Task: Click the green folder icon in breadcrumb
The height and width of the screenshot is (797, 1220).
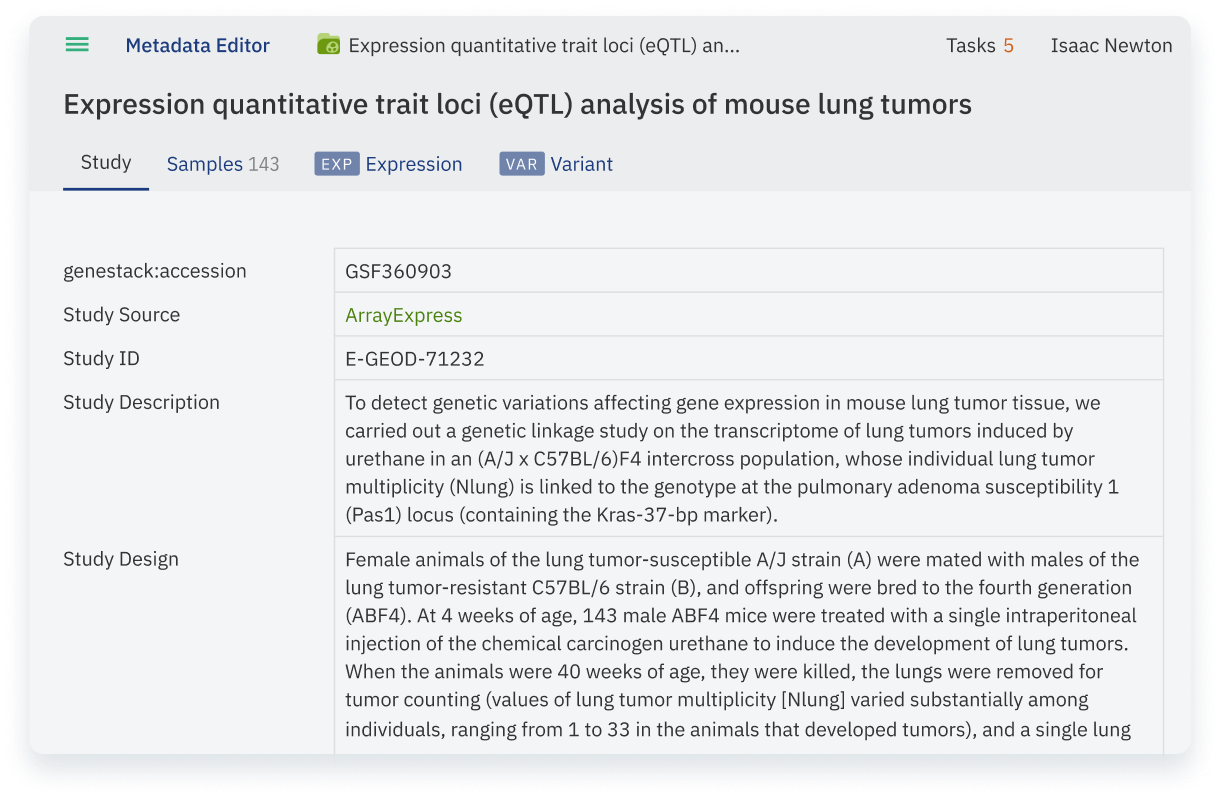Action: pos(328,45)
